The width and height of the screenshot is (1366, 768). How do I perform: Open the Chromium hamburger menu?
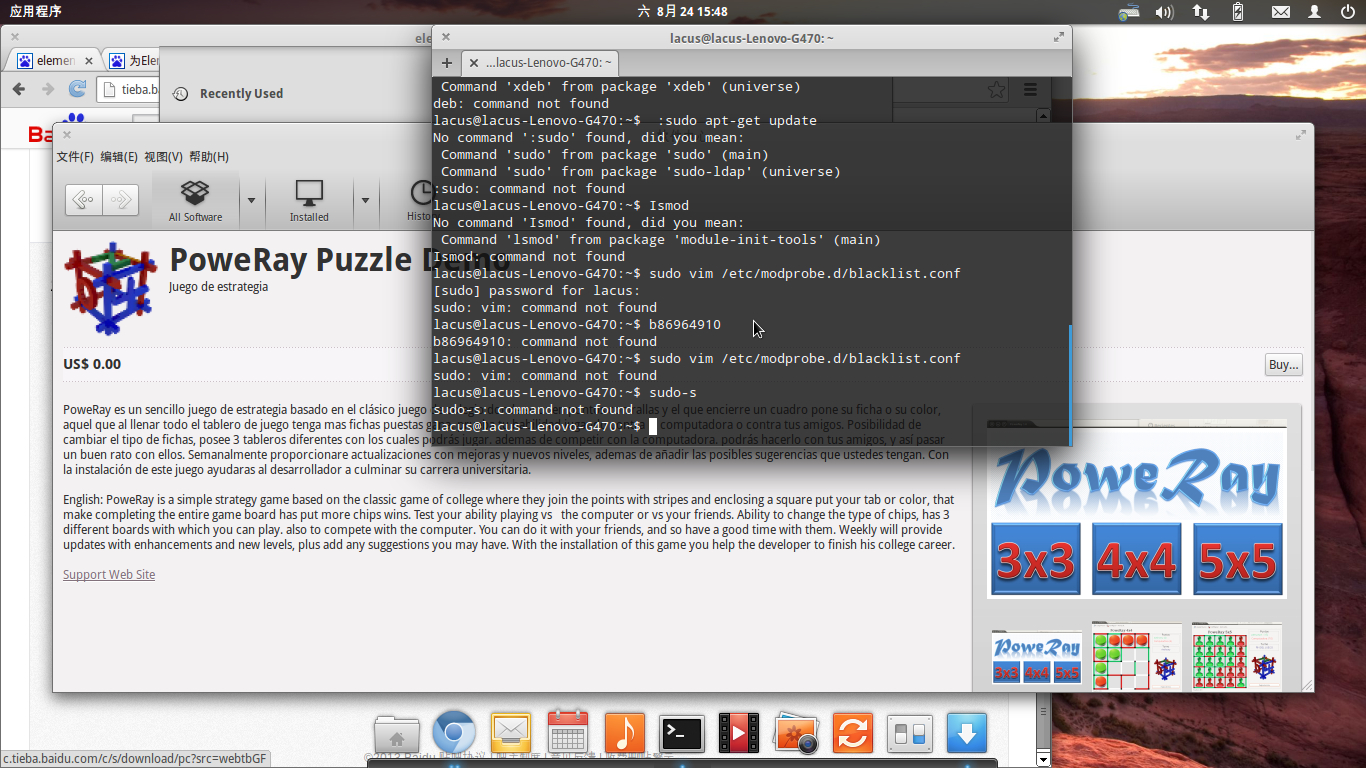1030,90
